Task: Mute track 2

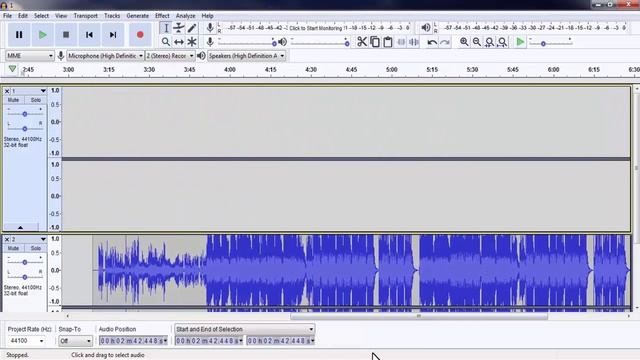Action: [13, 248]
